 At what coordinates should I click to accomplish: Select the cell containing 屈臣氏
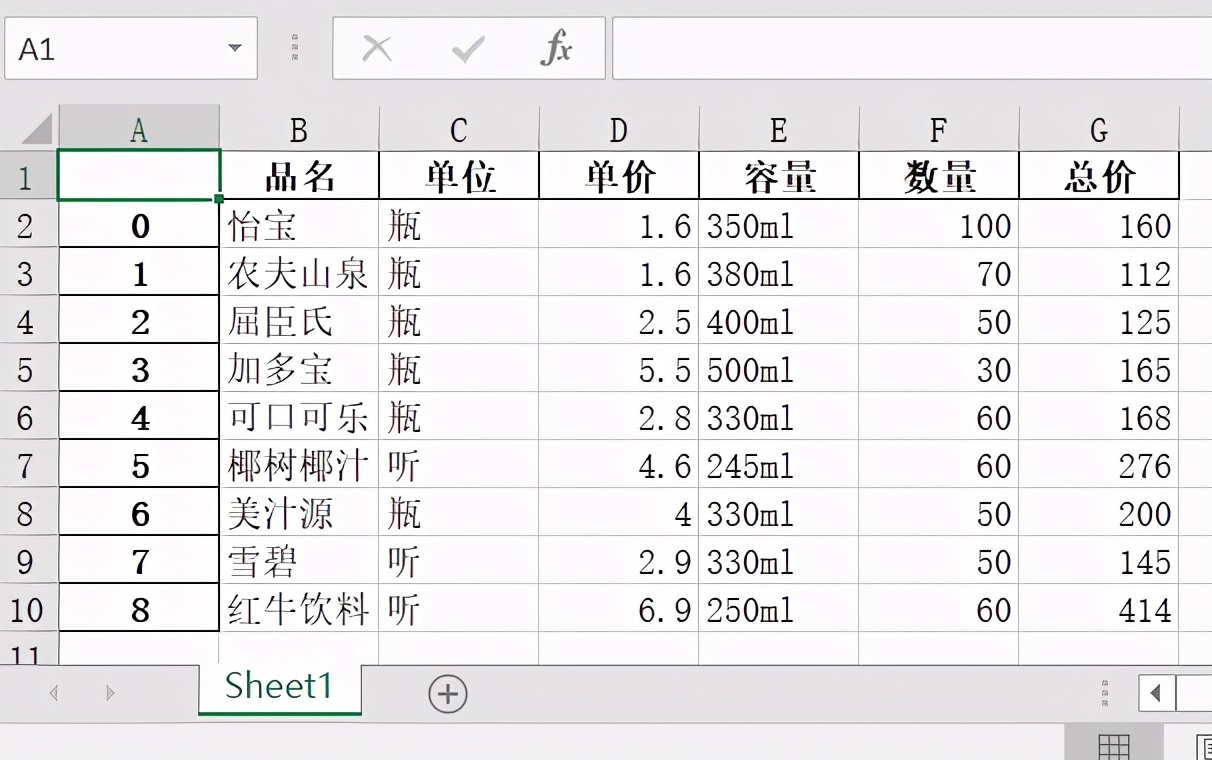pos(299,321)
